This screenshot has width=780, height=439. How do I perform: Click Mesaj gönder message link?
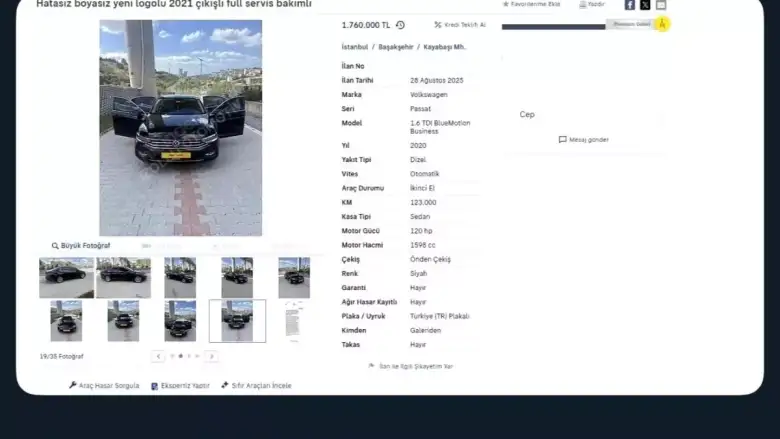click(584, 140)
